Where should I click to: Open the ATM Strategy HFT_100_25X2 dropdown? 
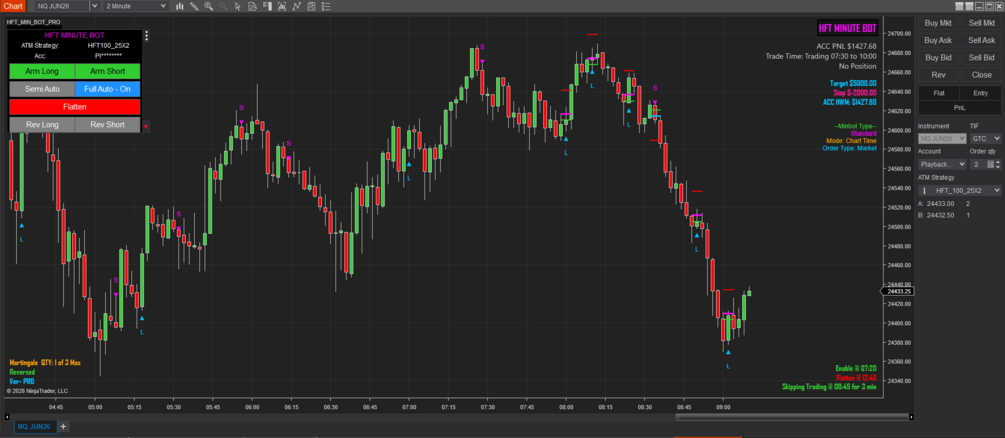point(959,190)
